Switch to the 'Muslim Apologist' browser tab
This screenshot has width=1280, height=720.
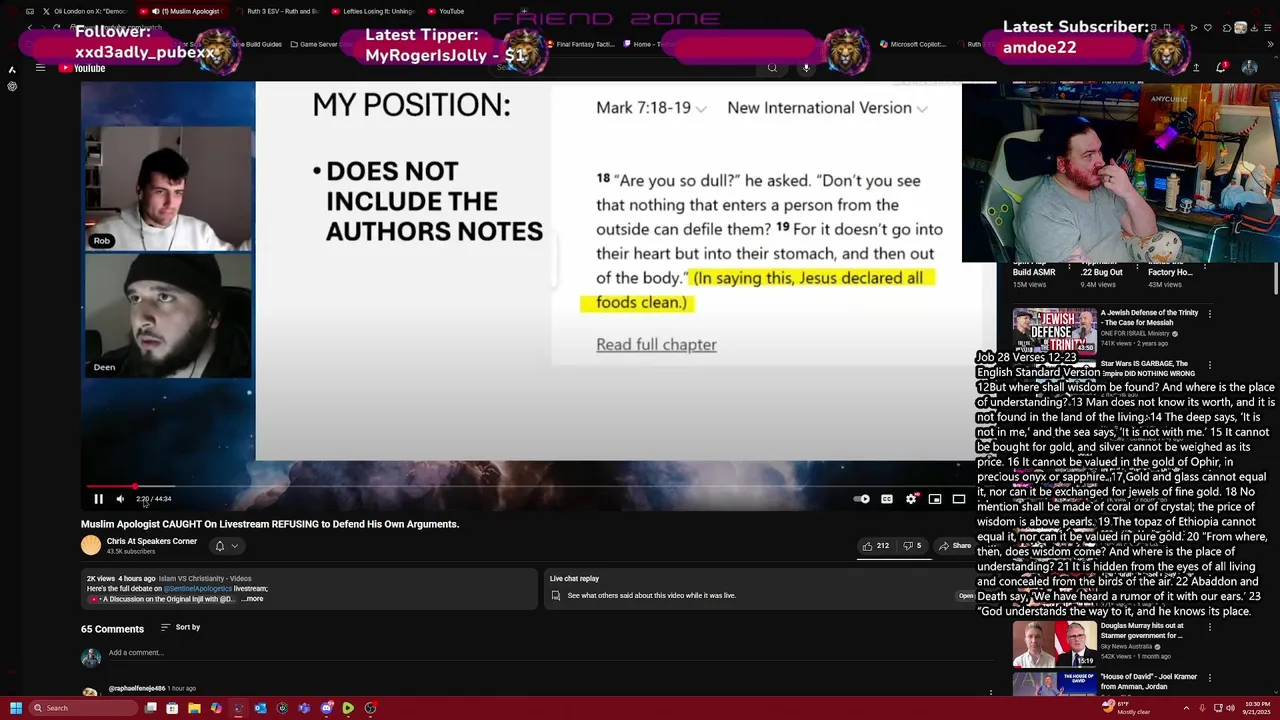point(184,11)
